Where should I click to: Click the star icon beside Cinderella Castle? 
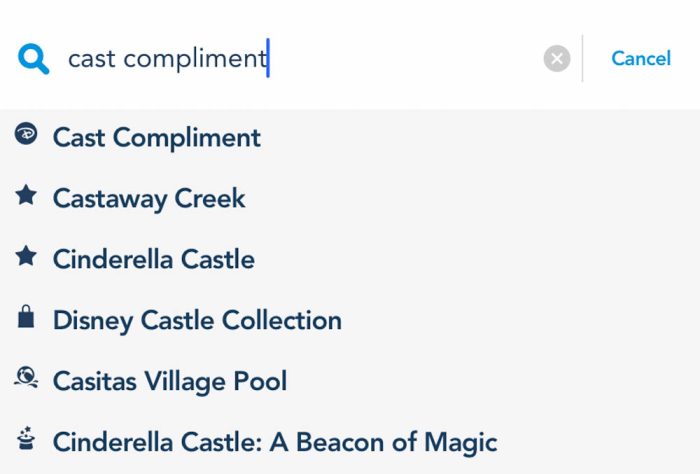[26, 256]
